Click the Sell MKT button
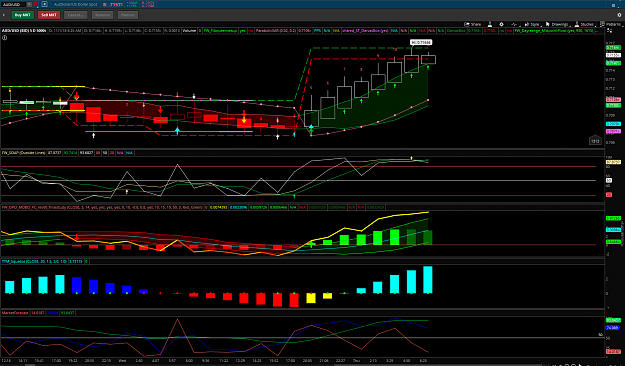625x366 pixels. click(49, 15)
